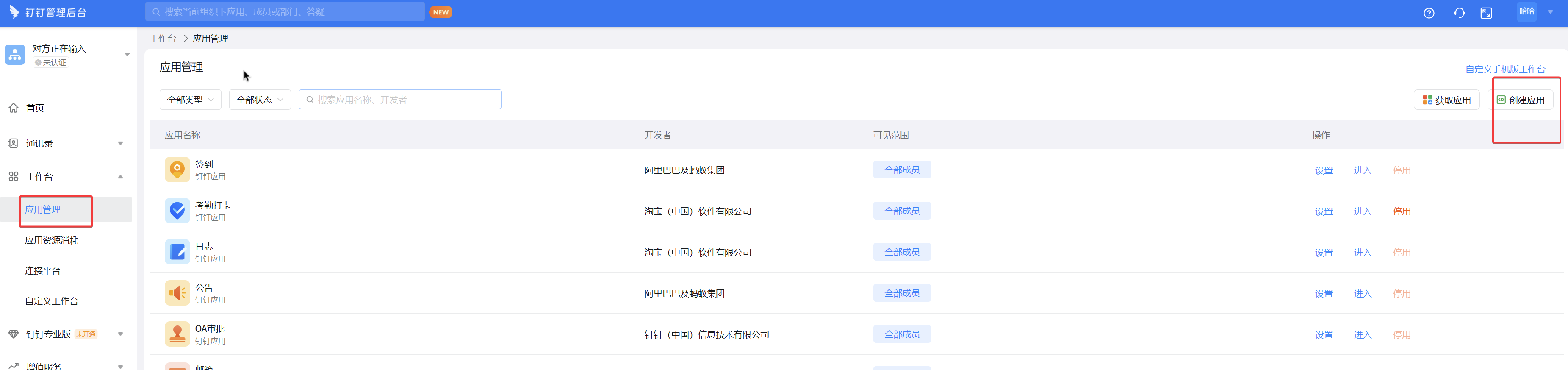Click the 考勤打卡 app icon
This screenshot has width=1568, height=370.
tap(177, 210)
